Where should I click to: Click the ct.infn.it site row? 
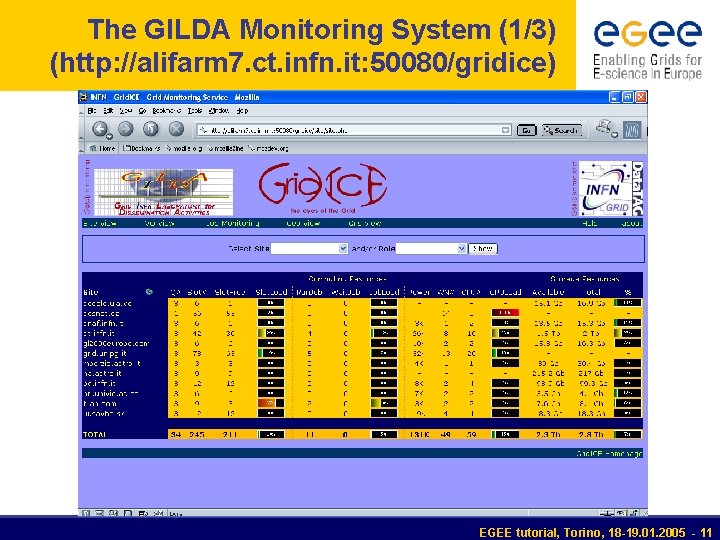point(362,333)
